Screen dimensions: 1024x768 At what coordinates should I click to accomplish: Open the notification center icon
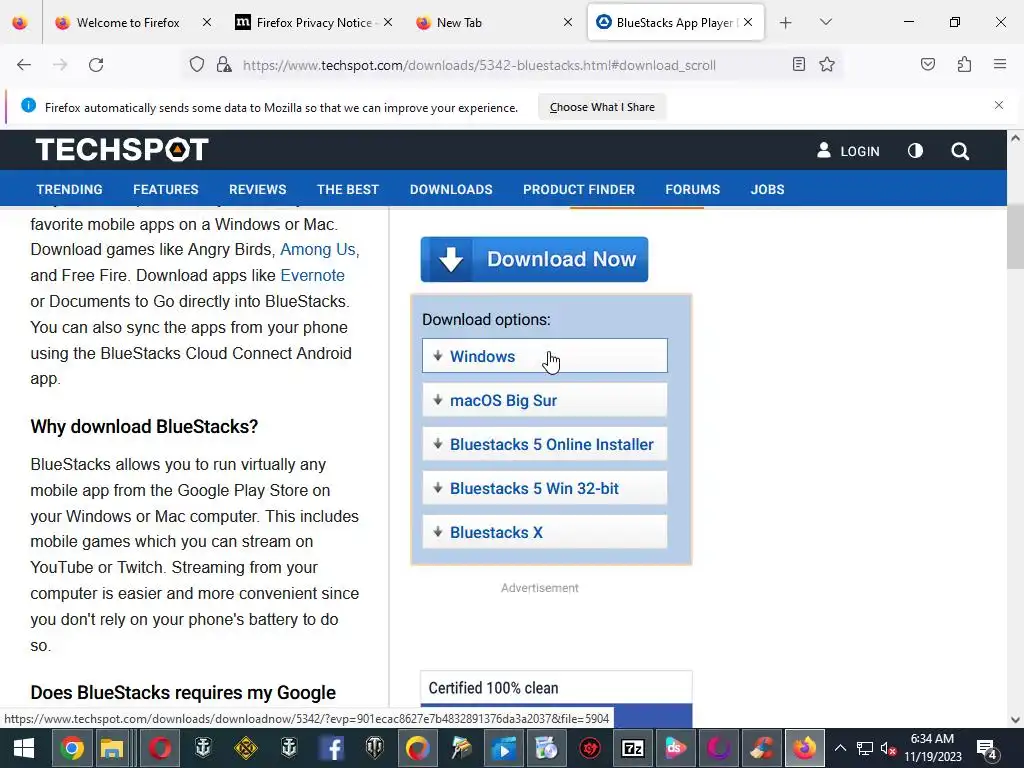click(986, 749)
